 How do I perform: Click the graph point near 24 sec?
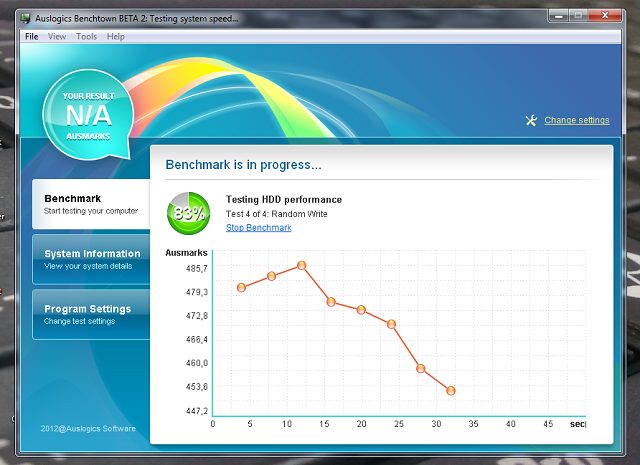(391, 324)
